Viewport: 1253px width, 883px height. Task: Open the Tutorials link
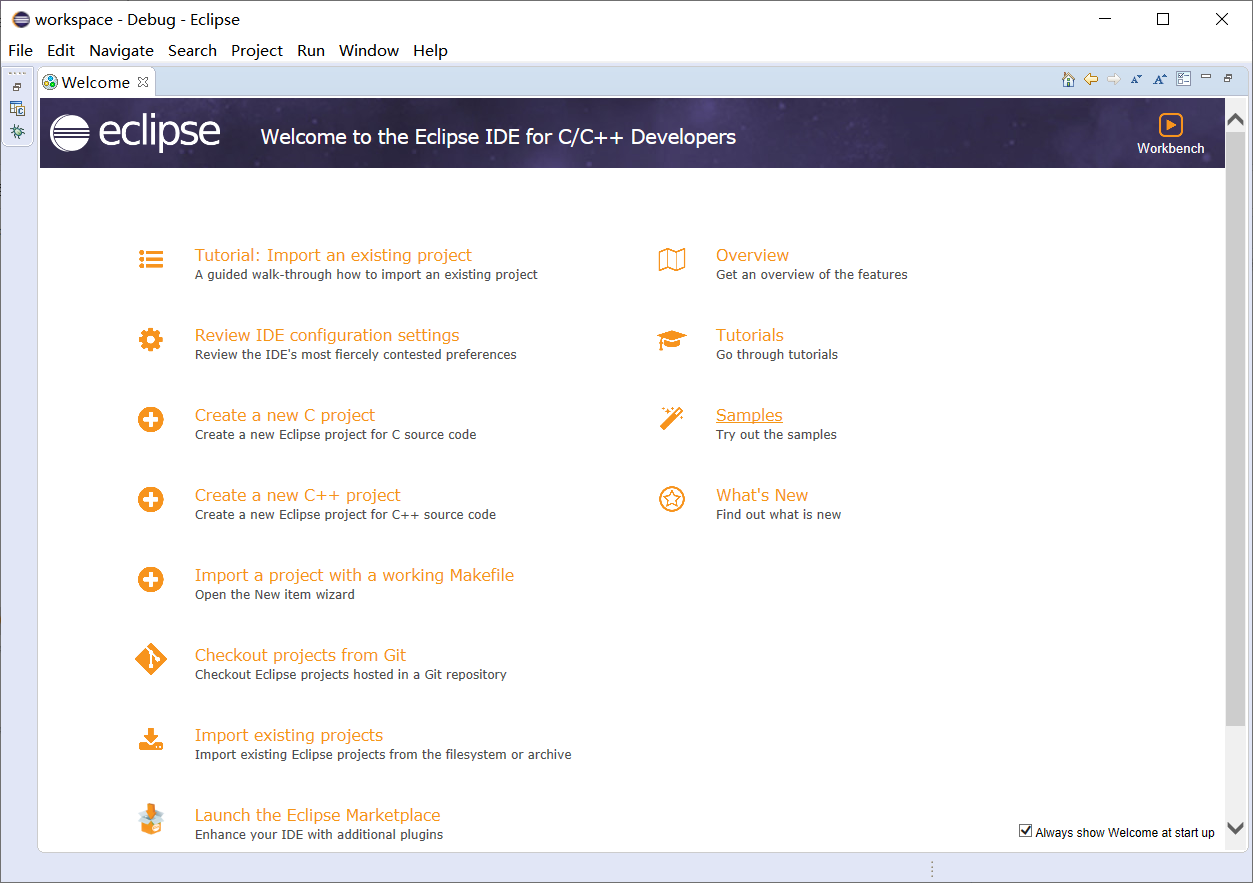pyautogui.click(x=750, y=335)
